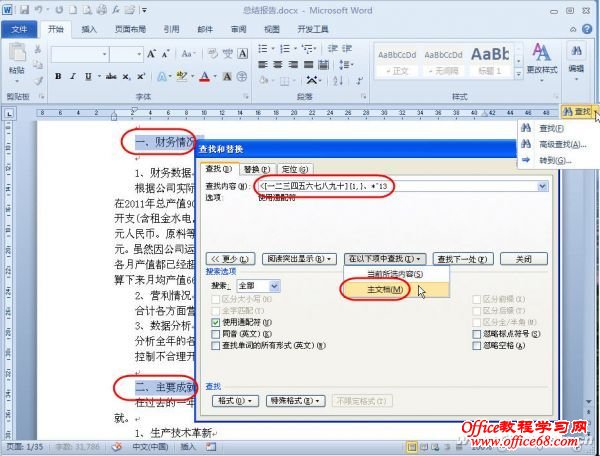This screenshot has width=600, height=456.
Task: Align text left
Action: (x=262, y=65)
